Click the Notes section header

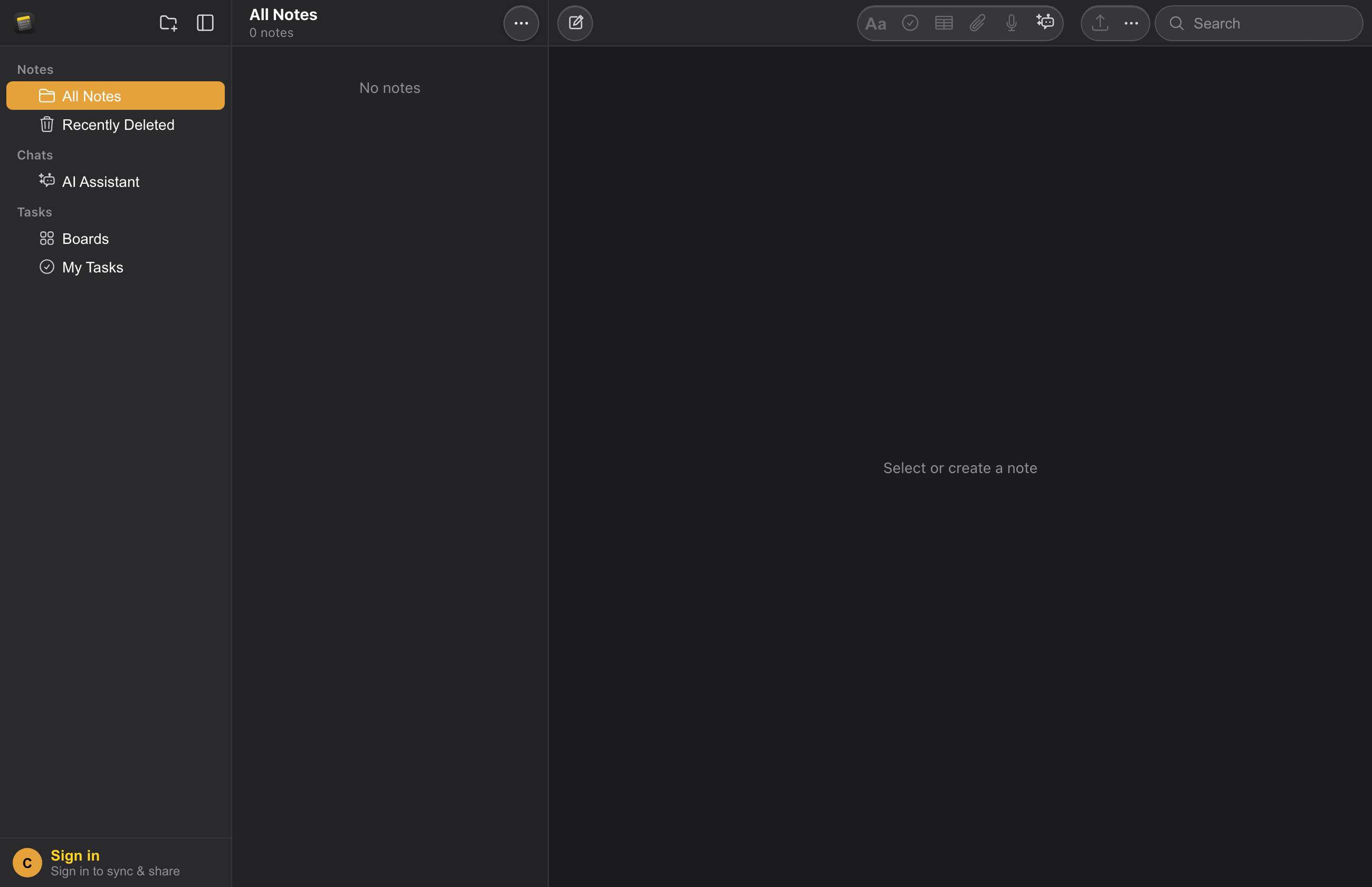[35, 69]
